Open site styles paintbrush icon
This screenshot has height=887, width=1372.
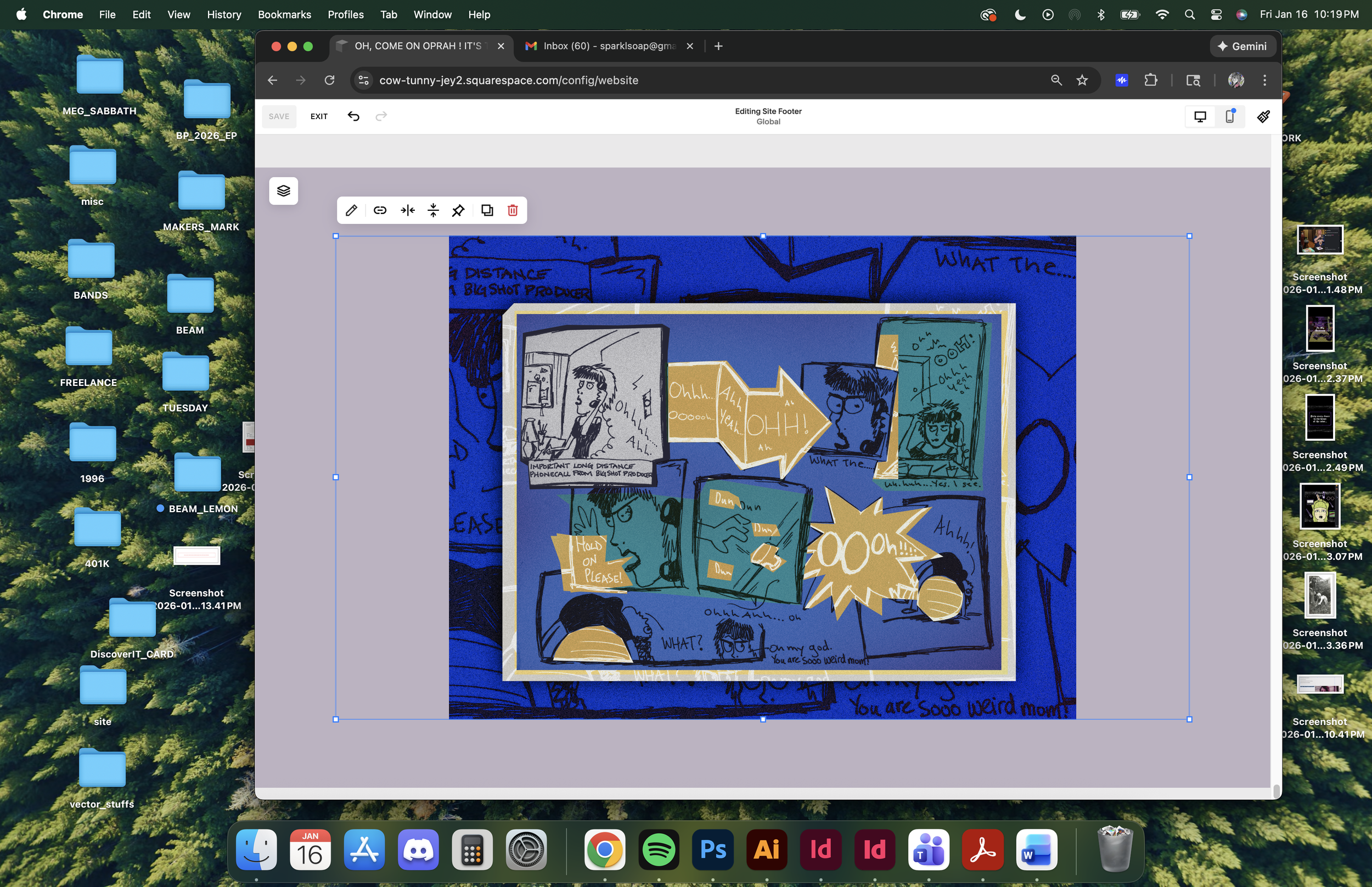(1263, 116)
